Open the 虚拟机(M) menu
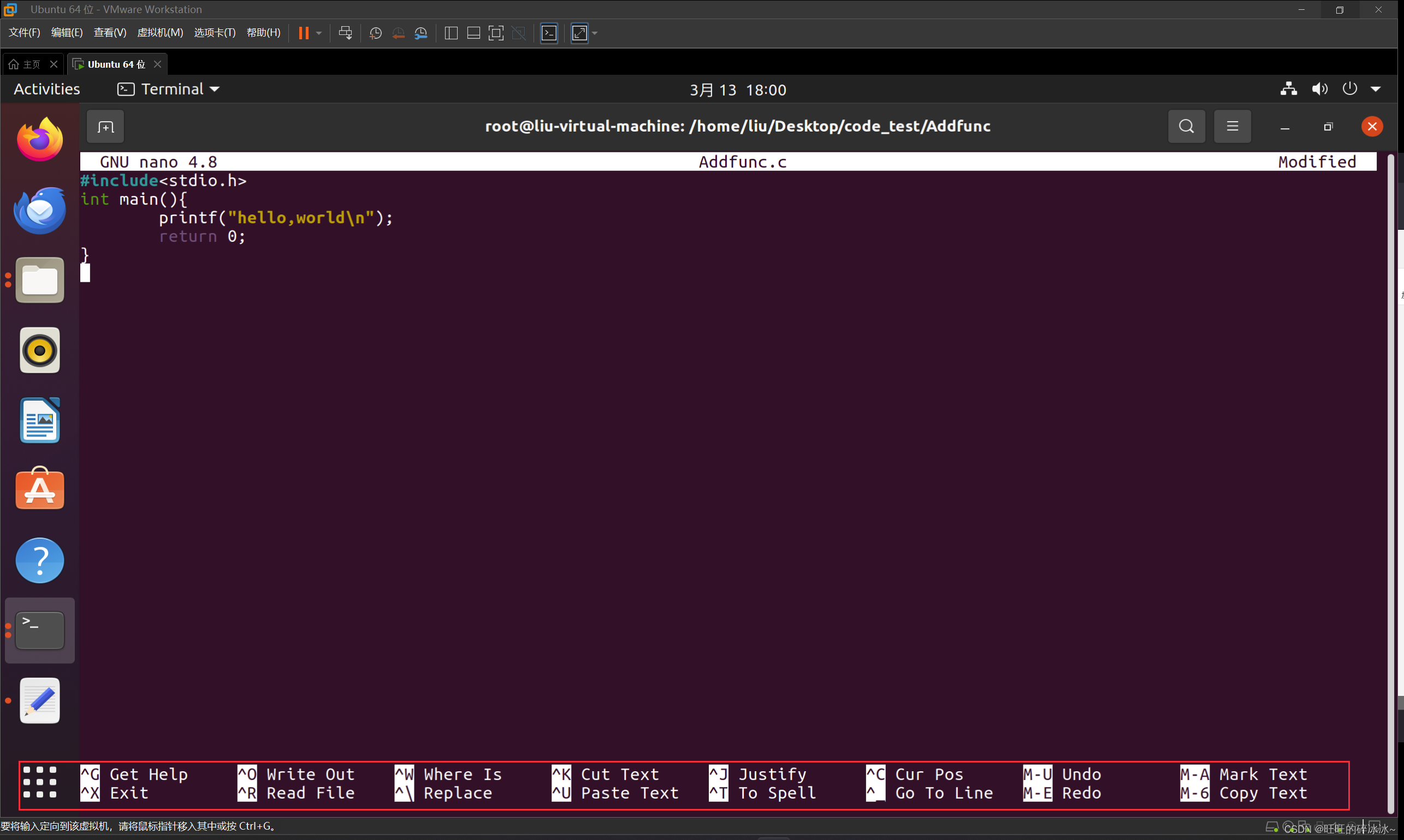1404x840 pixels. click(161, 33)
